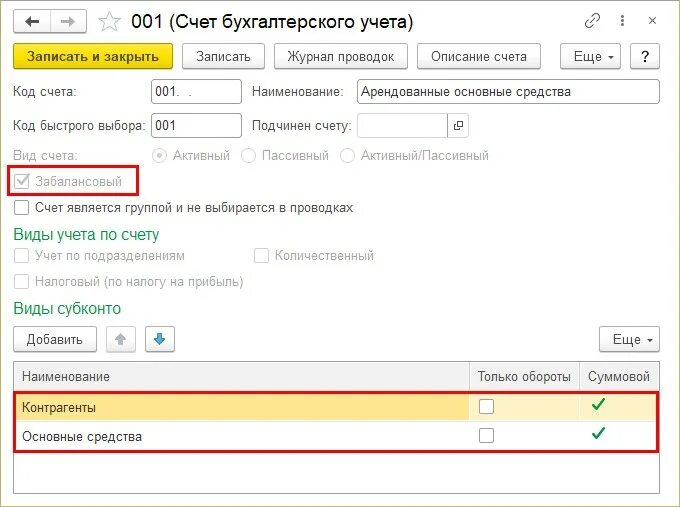The height and width of the screenshot is (507, 680).
Task: Add form to favorites with star icon
Action: coord(109,21)
